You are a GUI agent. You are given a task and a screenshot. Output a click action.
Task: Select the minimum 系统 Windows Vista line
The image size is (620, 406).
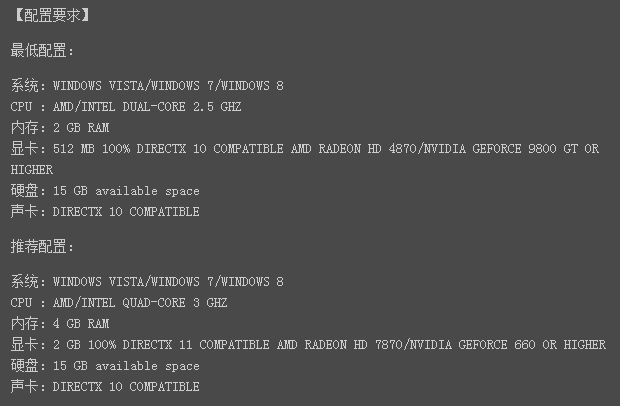click(147, 86)
